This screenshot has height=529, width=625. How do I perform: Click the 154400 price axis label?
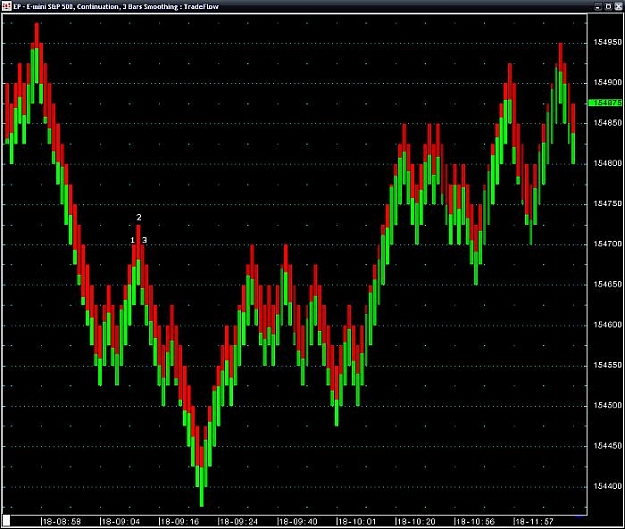(x=607, y=486)
